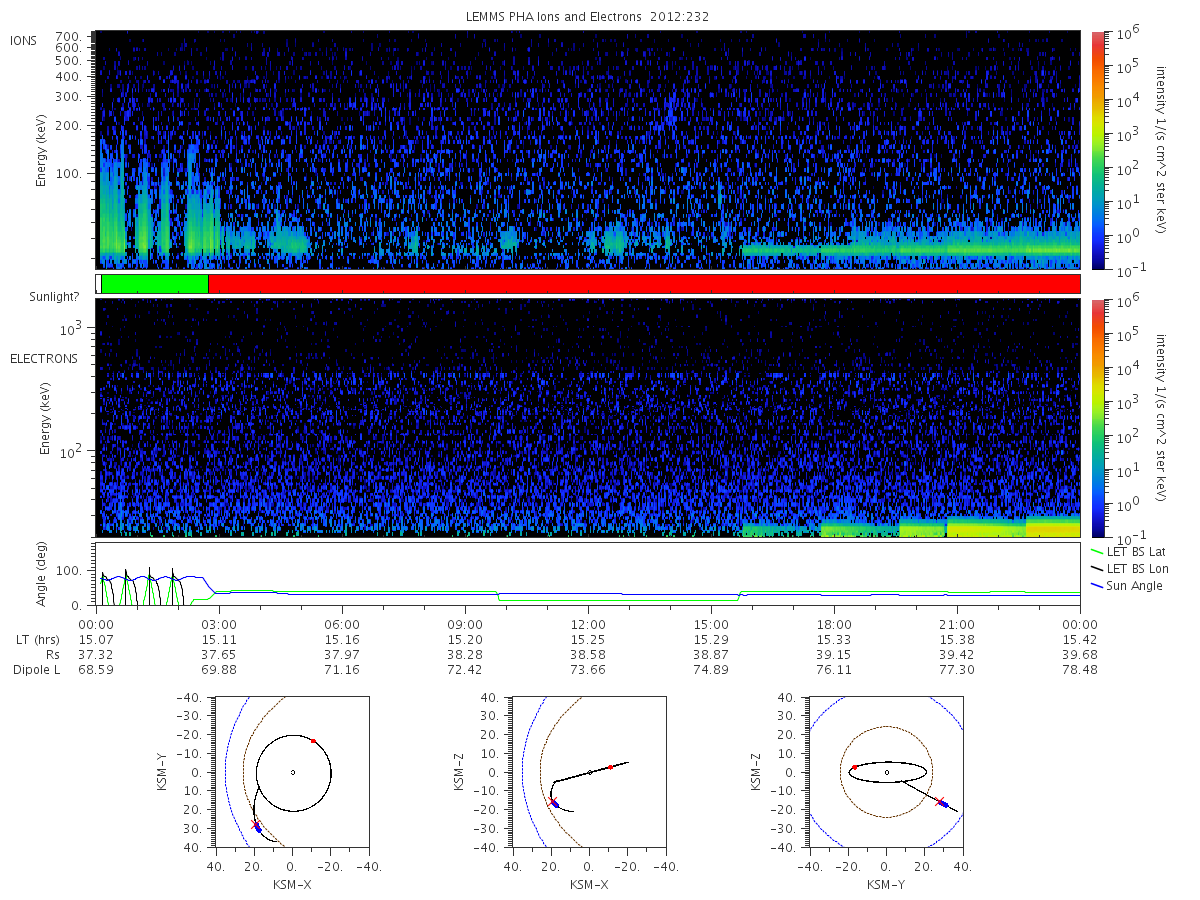Click the electrons intensity color scale bar
The width and height of the screenshot is (1200, 900).
[1097, 417]
